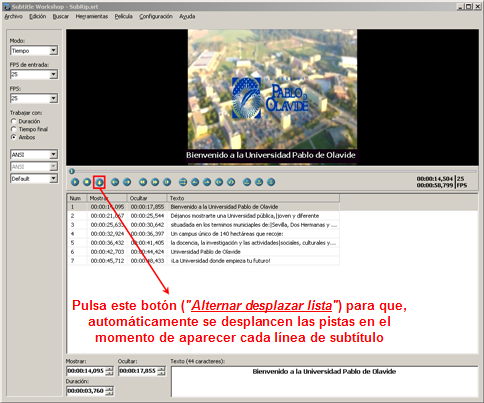Select row "situadada en los terminos municiaples"
This screenshot has height=403, width=484.
pos(204,225)
